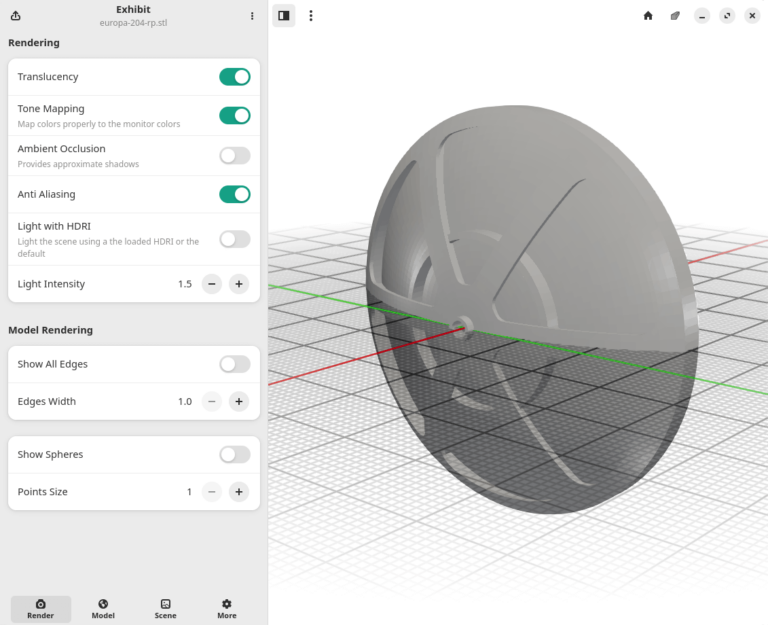The height and width of the screenshot is (625, 768).
Task: Decrease Edges Width with minus button
Action: coord(212,402)
